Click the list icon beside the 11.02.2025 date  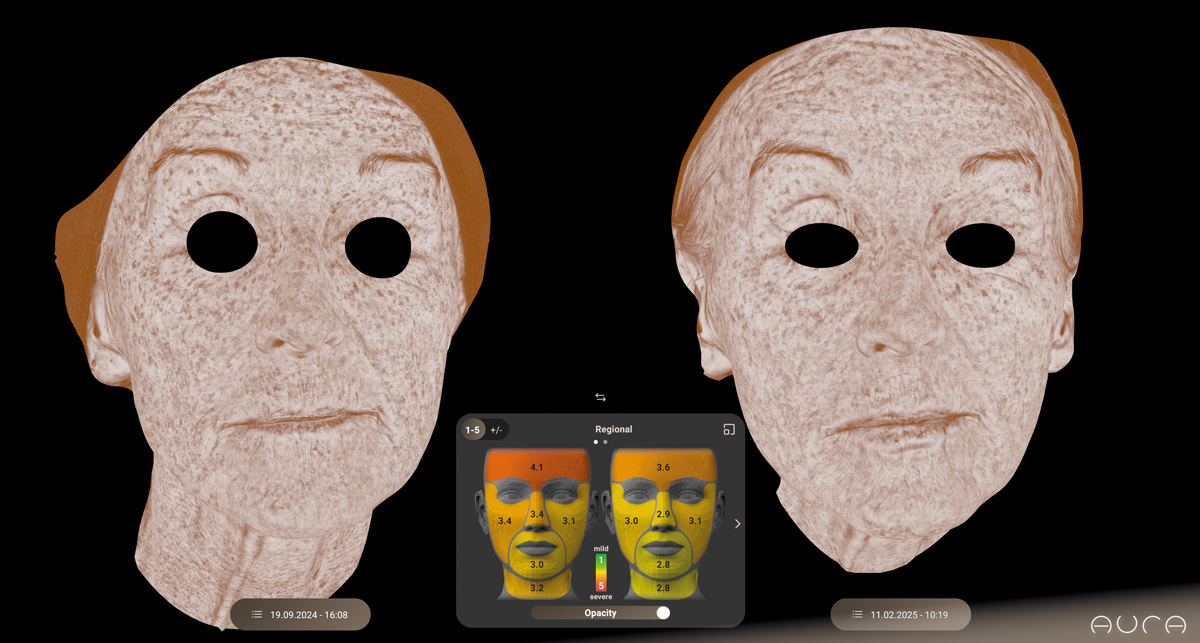pyautogui.click(x=857, y=615)
